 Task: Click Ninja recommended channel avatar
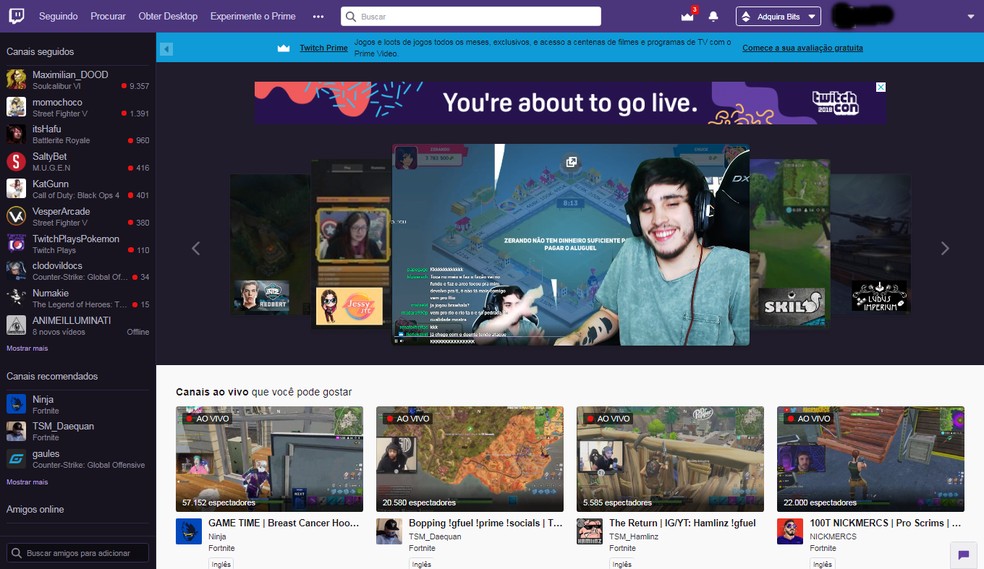click(x=16, y=404)
